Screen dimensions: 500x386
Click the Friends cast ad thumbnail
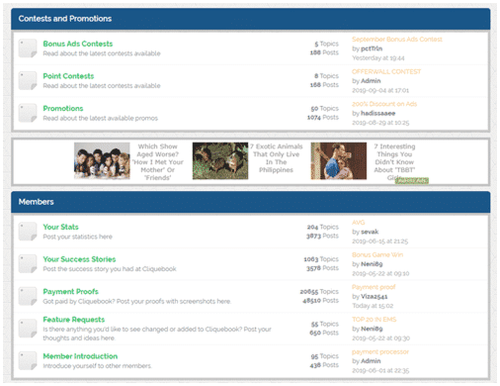(102, 161)
